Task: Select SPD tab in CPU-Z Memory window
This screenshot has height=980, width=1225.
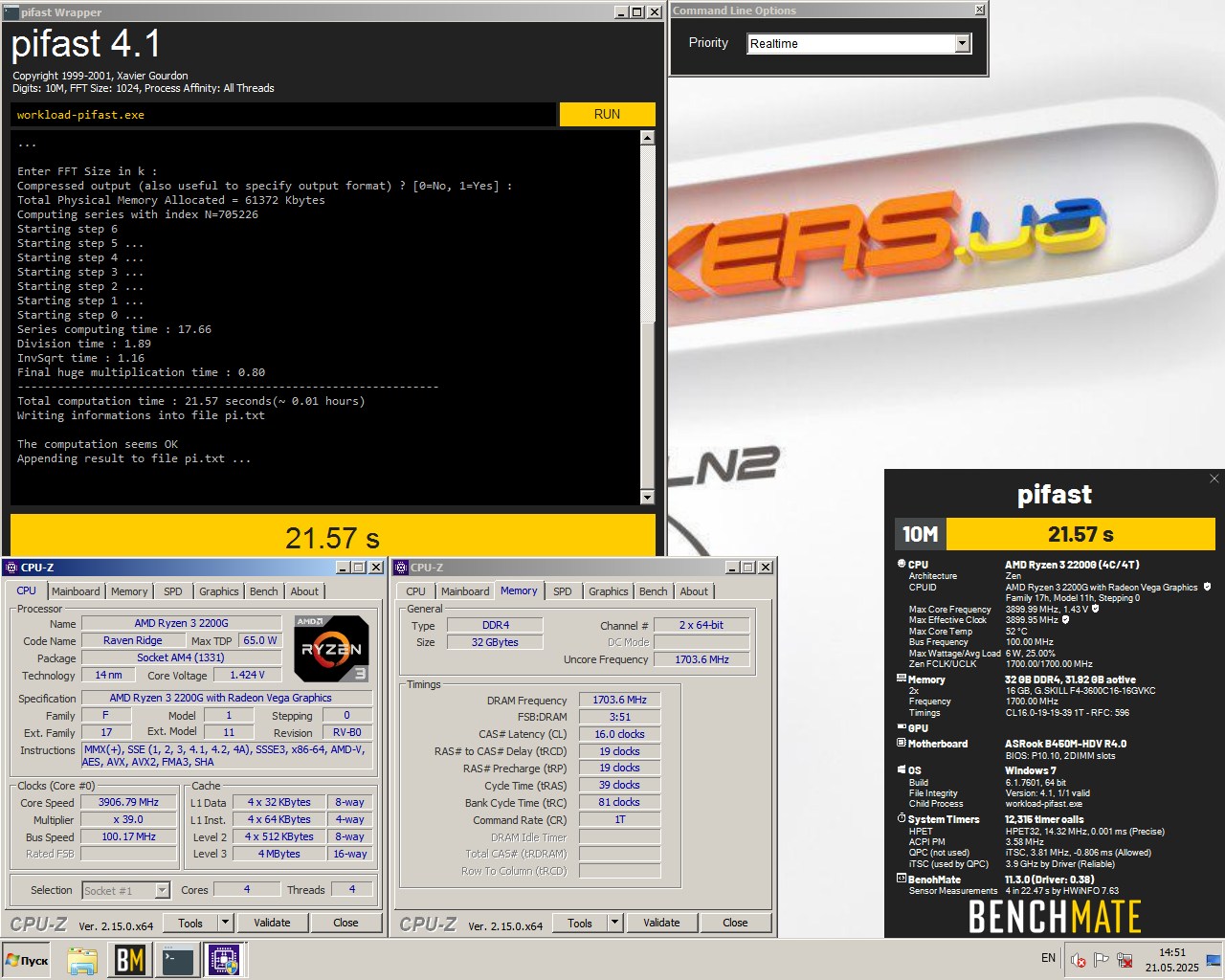Action: [563, 591]
